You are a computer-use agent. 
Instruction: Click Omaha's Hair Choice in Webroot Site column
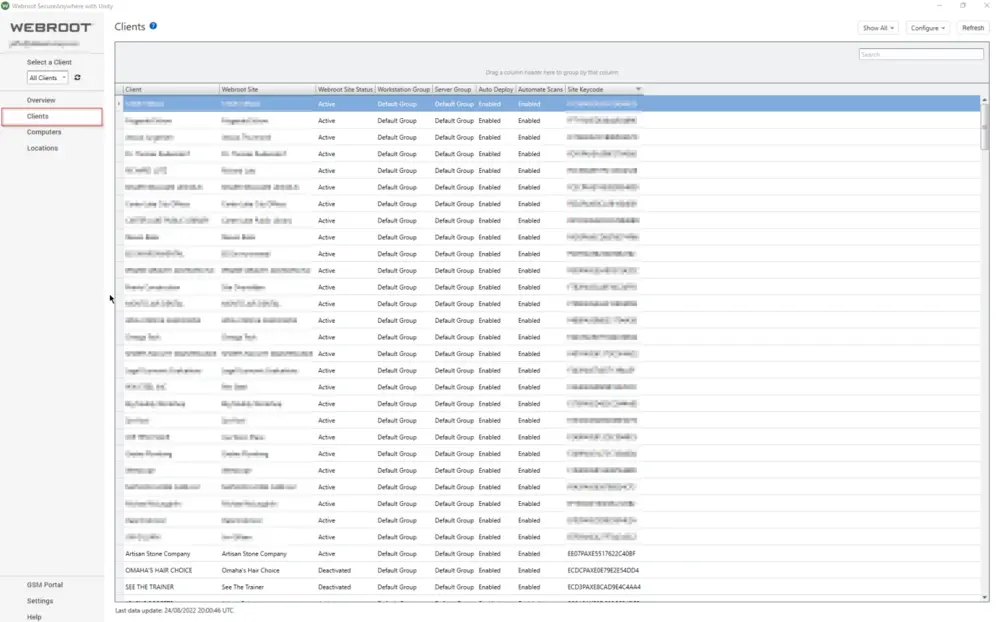tap(251, 570)
